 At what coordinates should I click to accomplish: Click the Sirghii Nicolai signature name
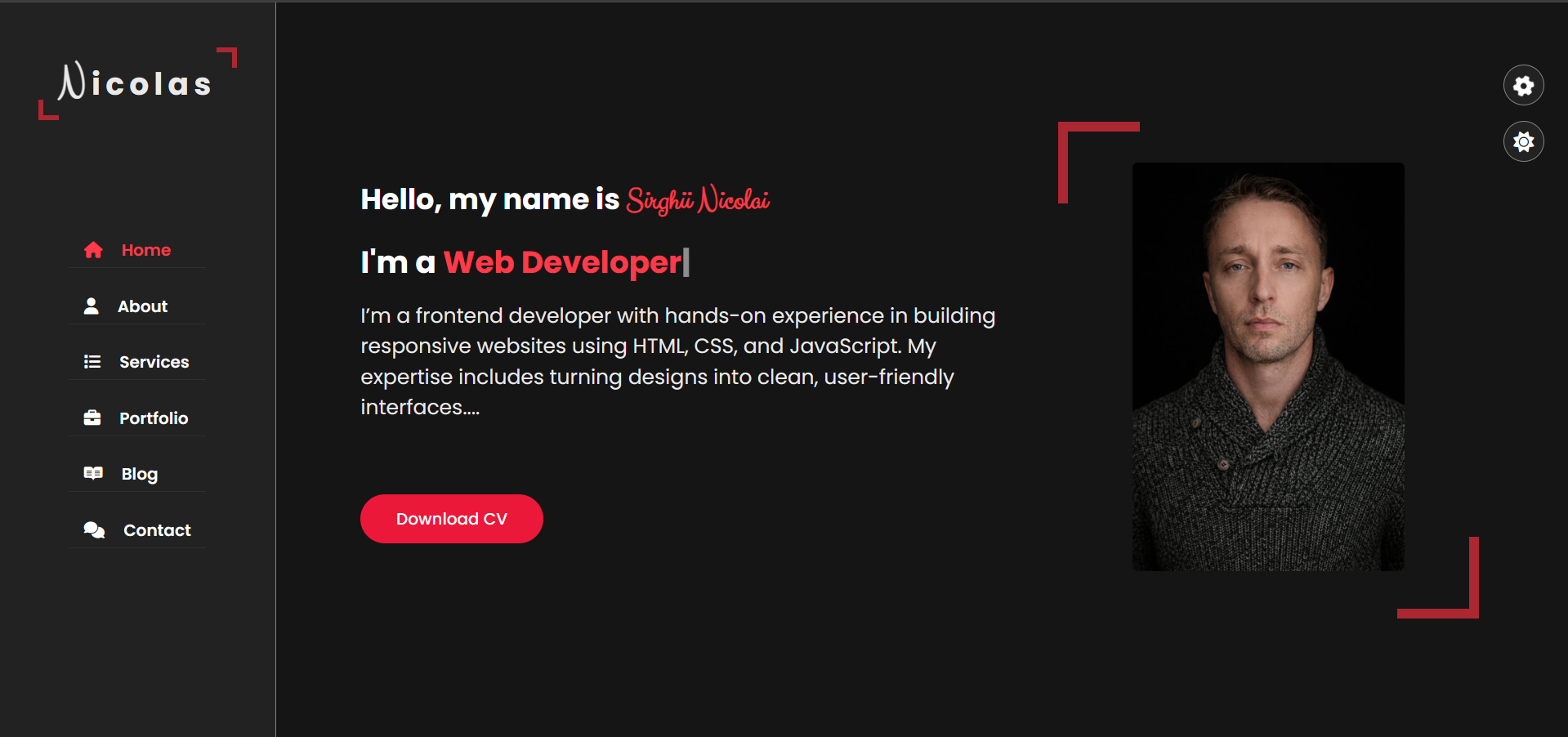[698, 200]
